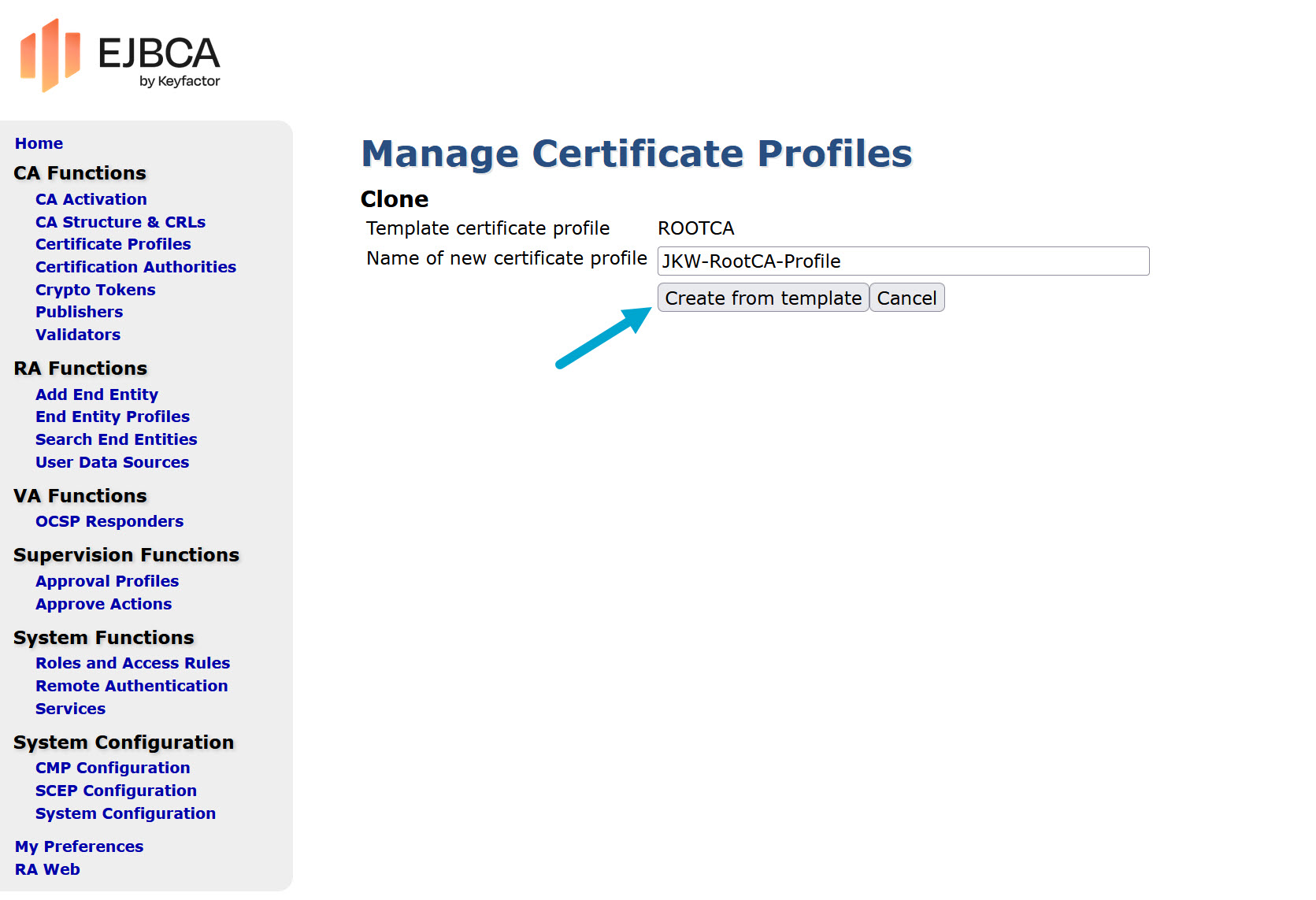This screenshot has width=1316, height=900.
Task: Open RA Web
Action: [x=47, y=869]
